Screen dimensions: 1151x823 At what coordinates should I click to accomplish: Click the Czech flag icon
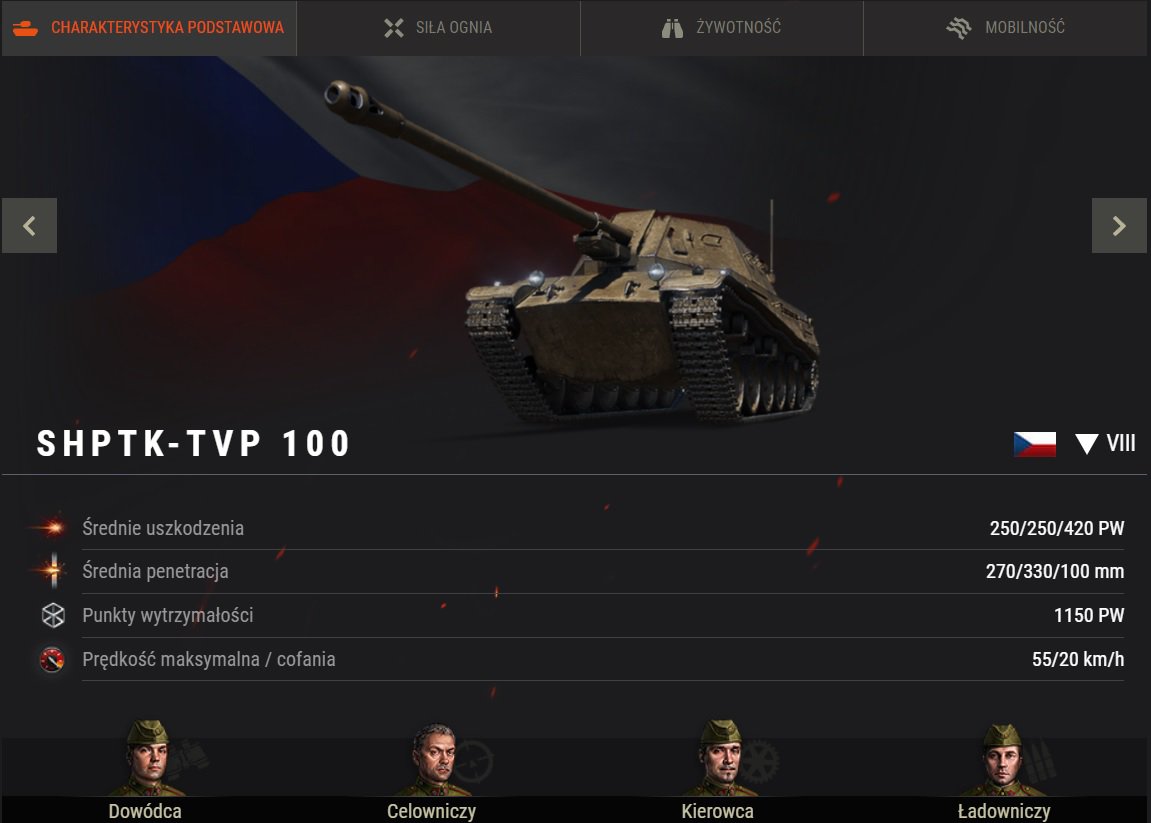tap(1035, 444)
